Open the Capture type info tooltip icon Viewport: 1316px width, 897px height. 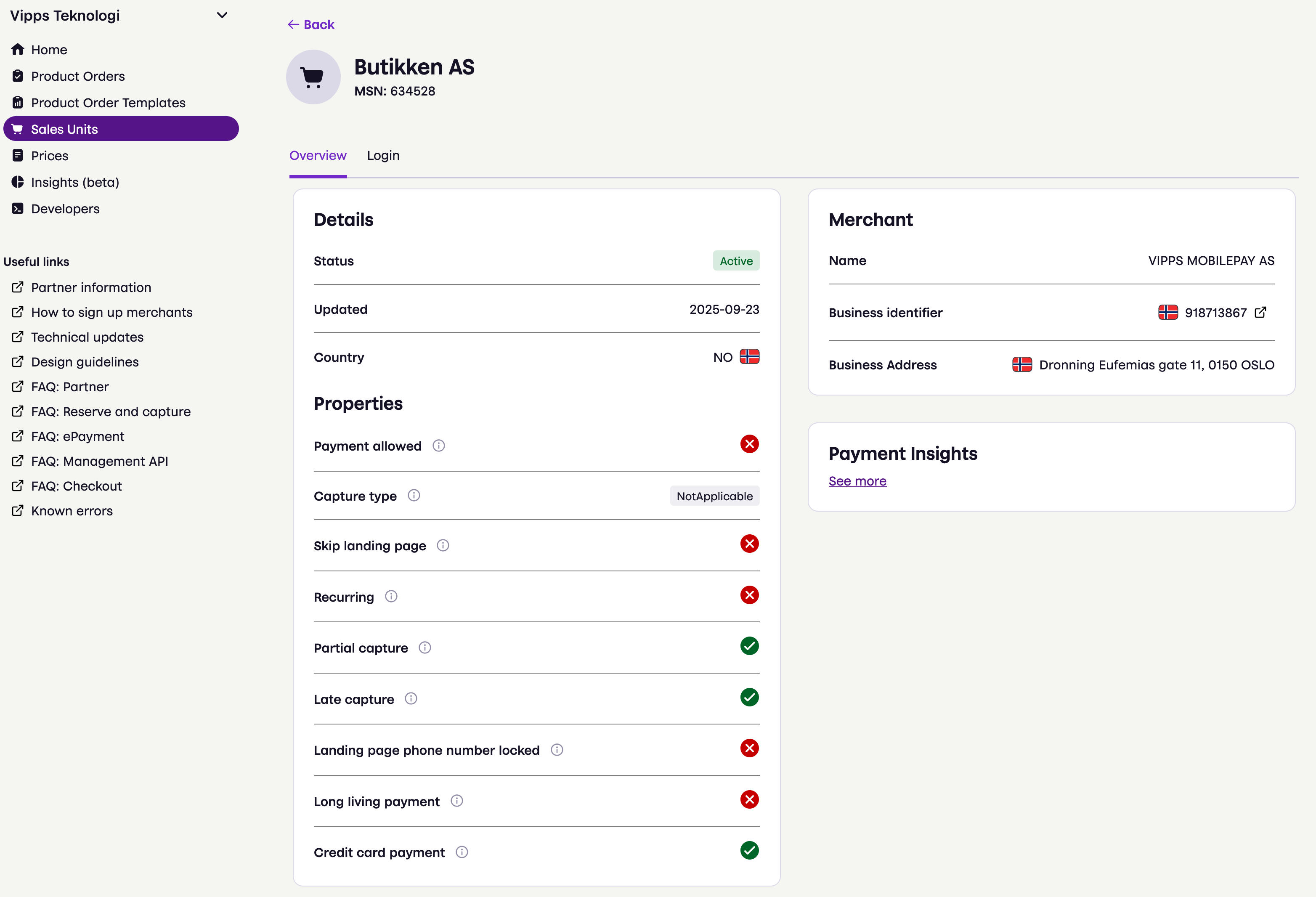point(414,495)
